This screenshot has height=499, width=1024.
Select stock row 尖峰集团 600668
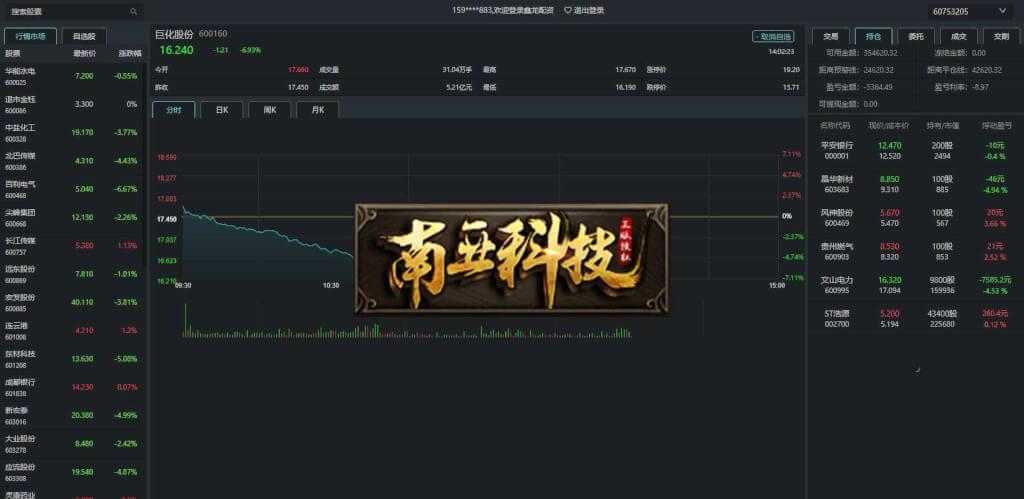click(72, 217)
